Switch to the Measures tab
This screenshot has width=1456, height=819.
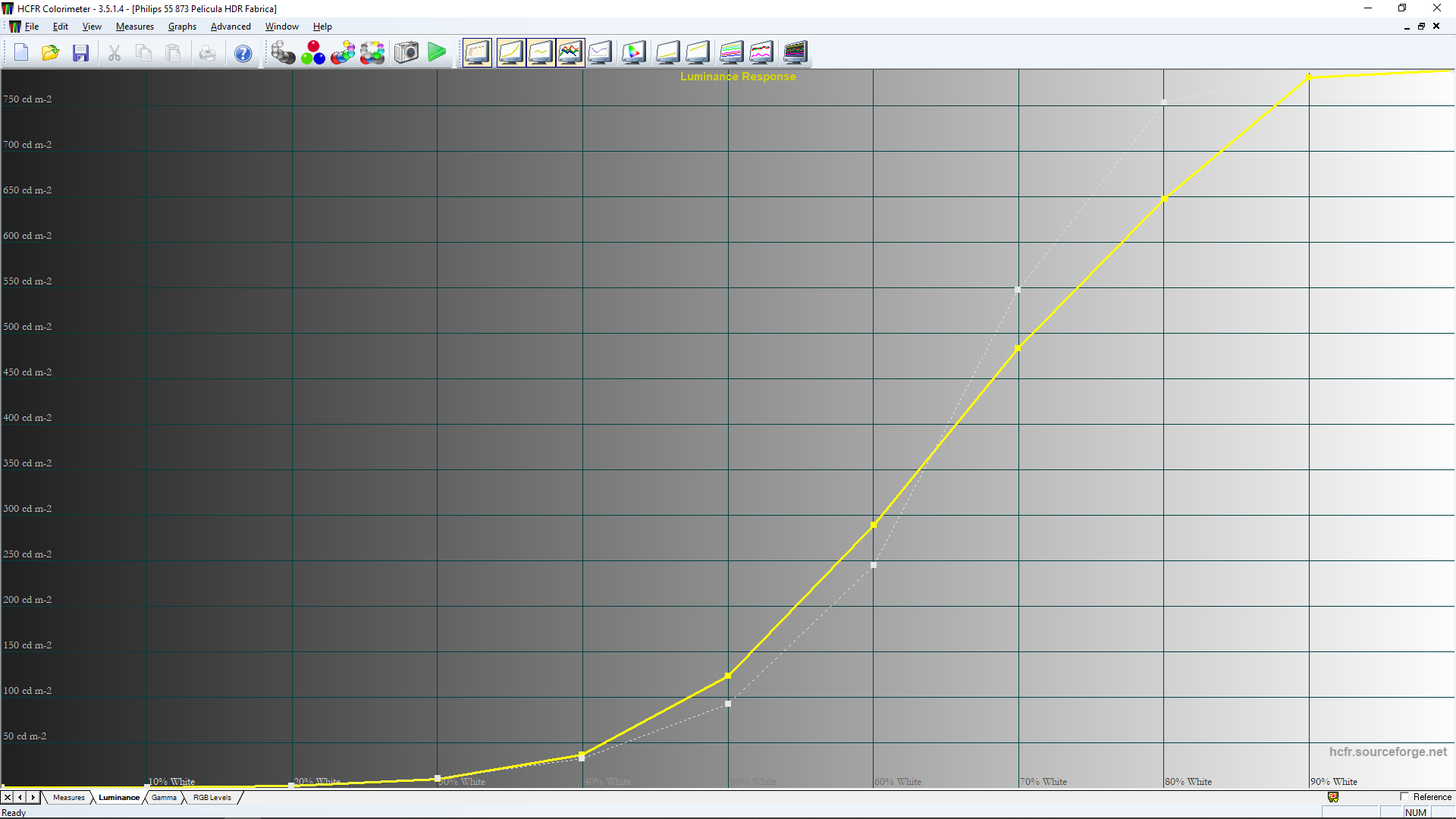click(x=69, y=797)
